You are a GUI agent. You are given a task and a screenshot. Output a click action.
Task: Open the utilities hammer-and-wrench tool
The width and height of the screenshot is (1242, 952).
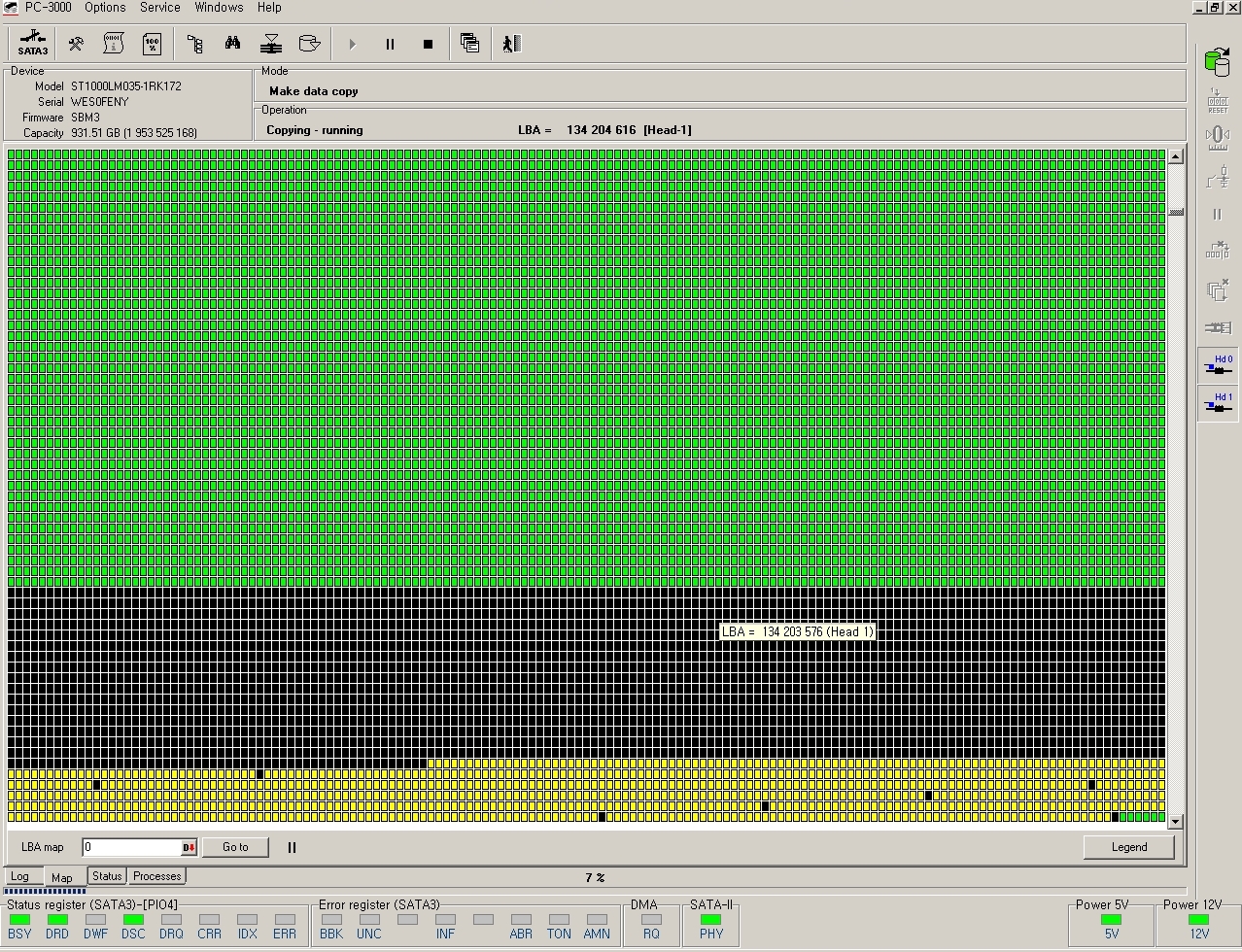click(x=76, y=44)
